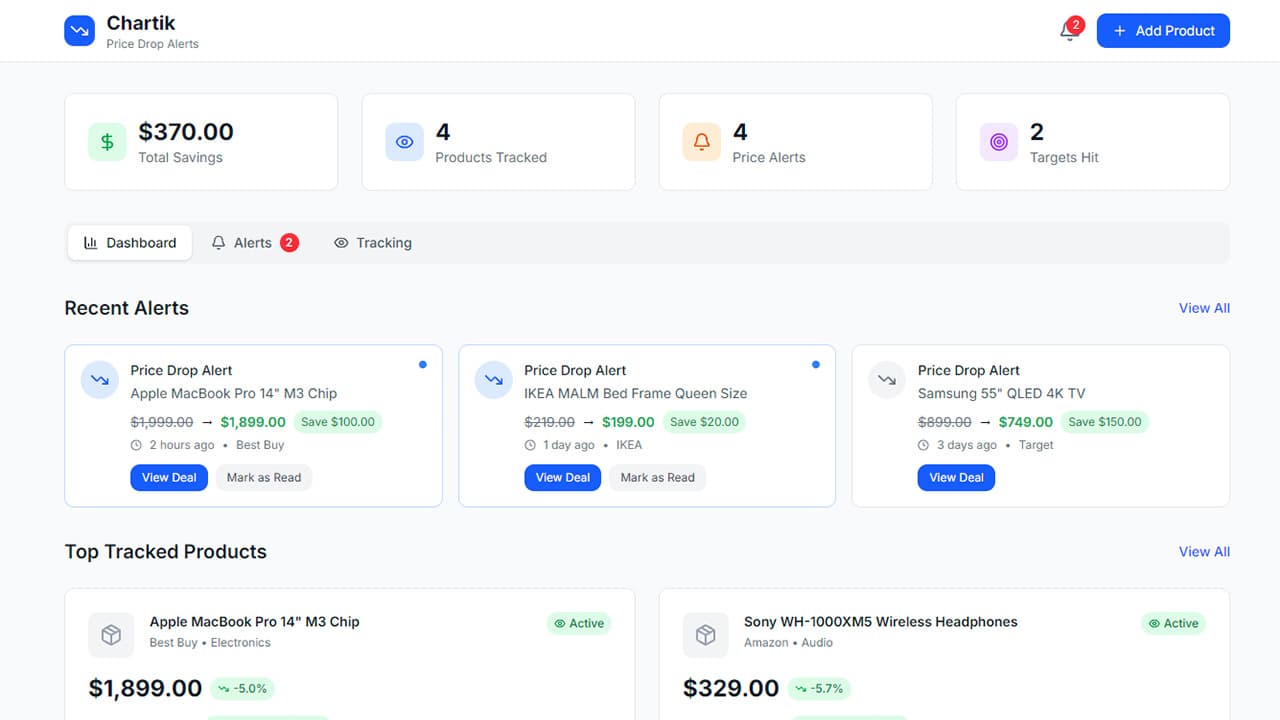Open the Tracking tab

[373, 242]
